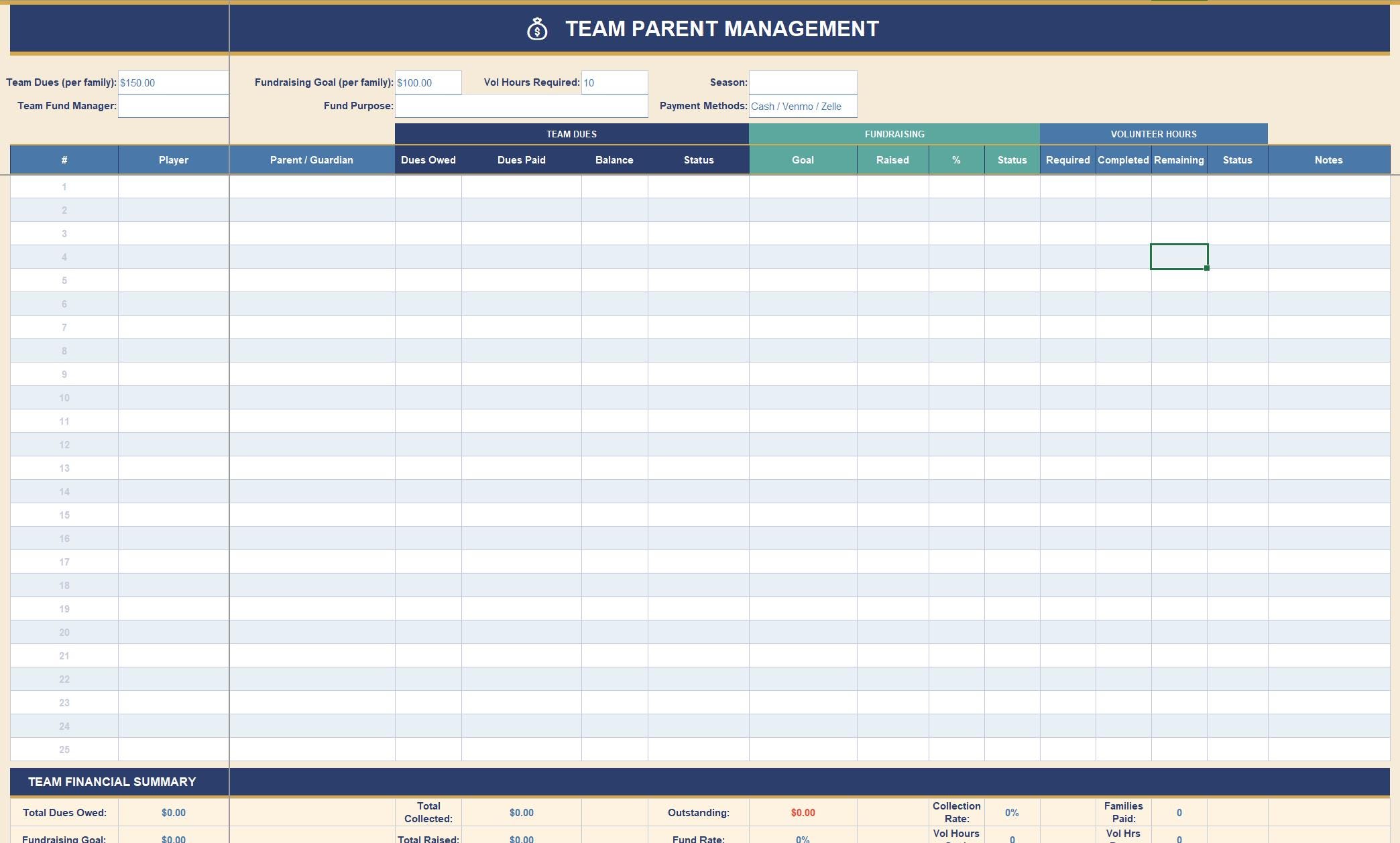
Task: Click the TEAM FINANCIAL SUMMARY heading
Action: (x=112, y=782)
